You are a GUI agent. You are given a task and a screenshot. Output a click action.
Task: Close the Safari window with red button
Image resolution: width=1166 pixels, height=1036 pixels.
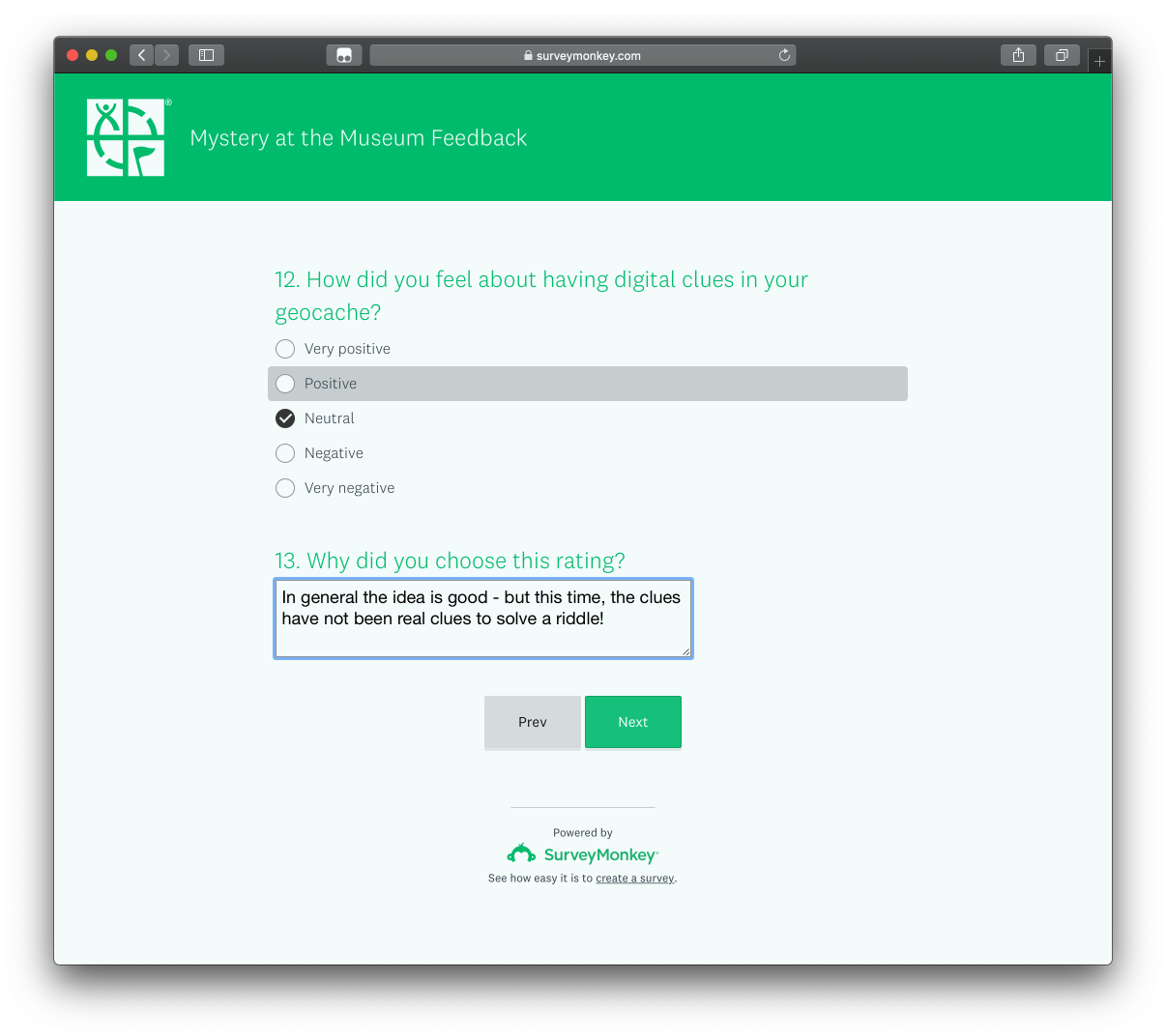coord(73,55)
